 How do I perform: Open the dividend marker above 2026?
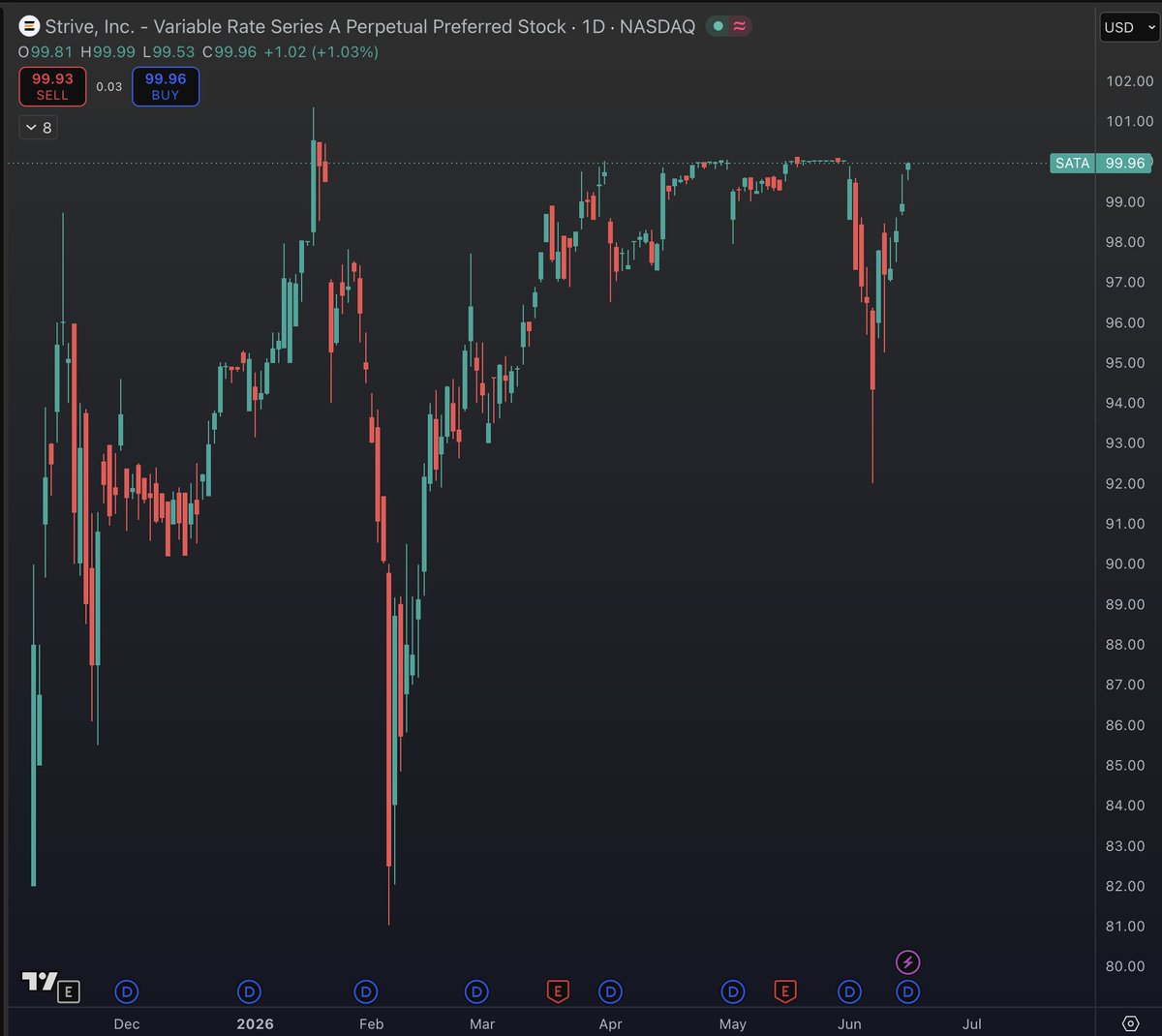click(249, 991)
